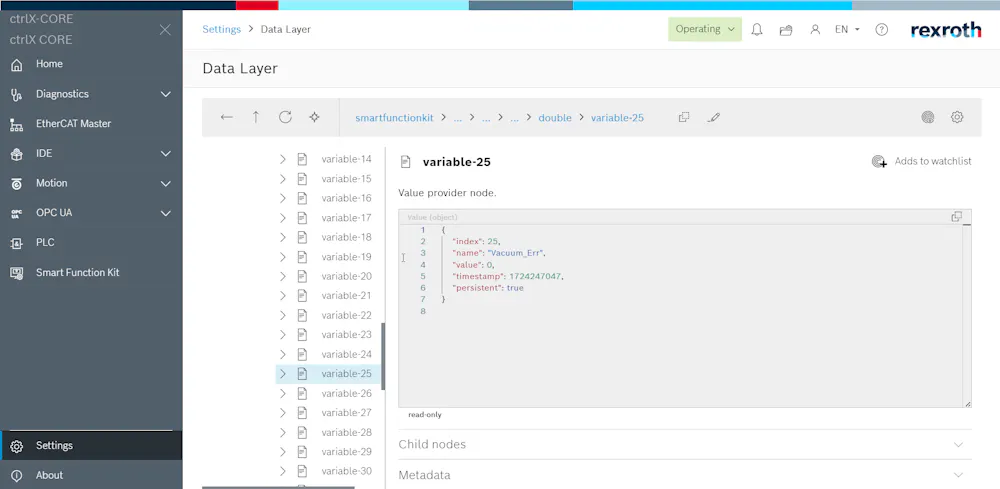Expand the OPC UA menu chevron
The height and width of the screenshot is (489, 1000).
point(166,213)
